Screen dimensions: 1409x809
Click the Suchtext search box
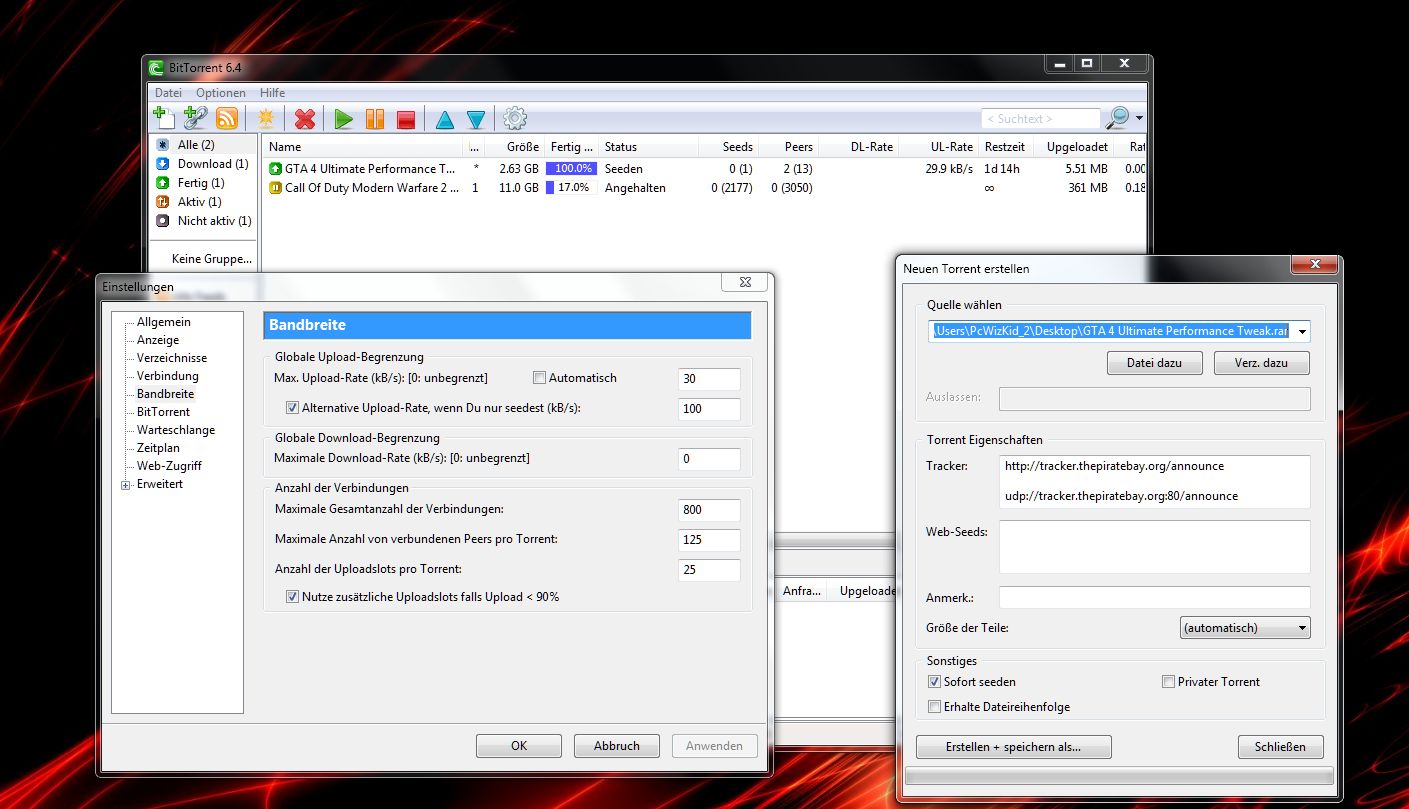[1041, 119]
